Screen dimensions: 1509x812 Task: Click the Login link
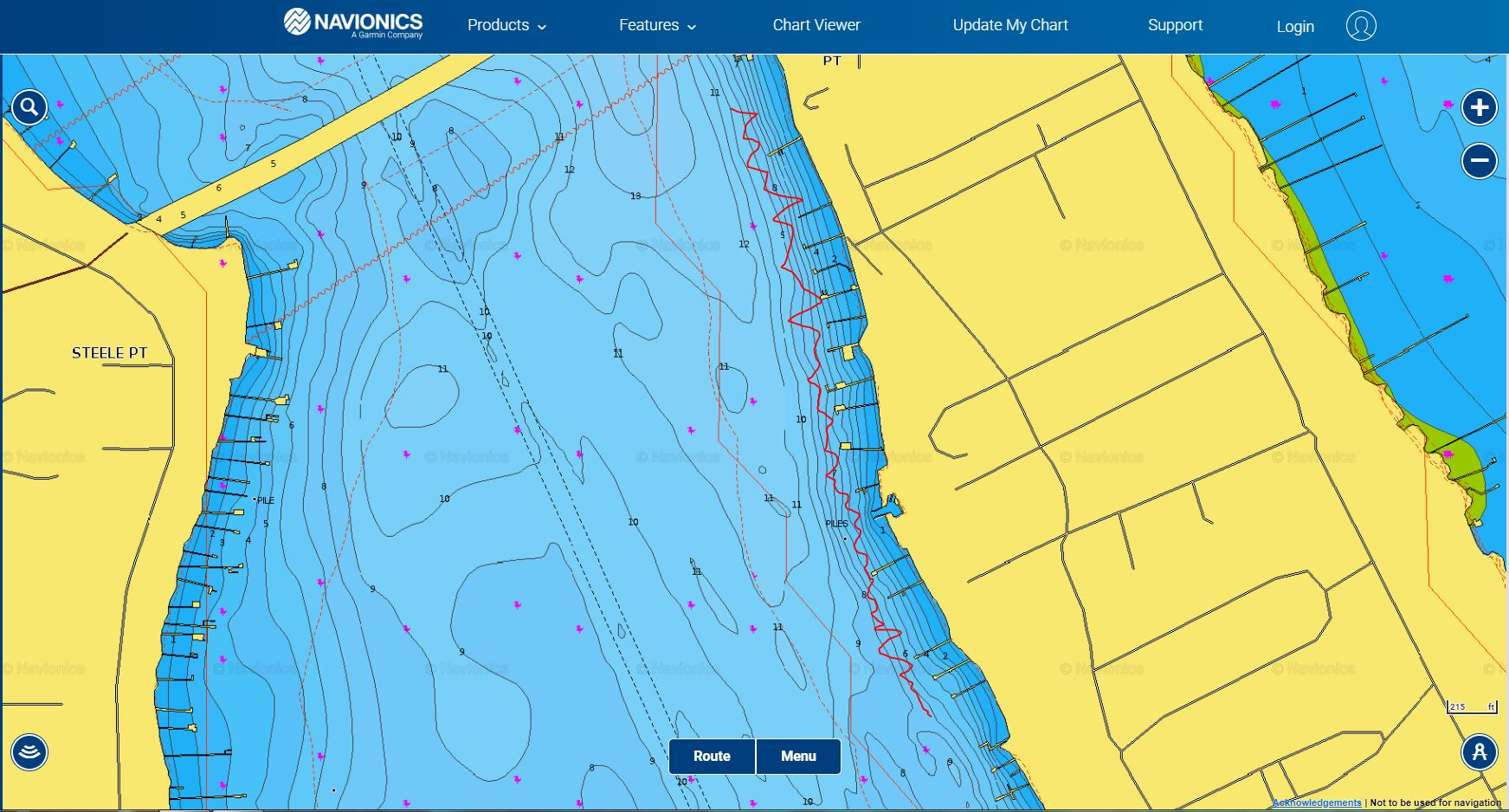pyautogui.click(x=1295, y=26)
